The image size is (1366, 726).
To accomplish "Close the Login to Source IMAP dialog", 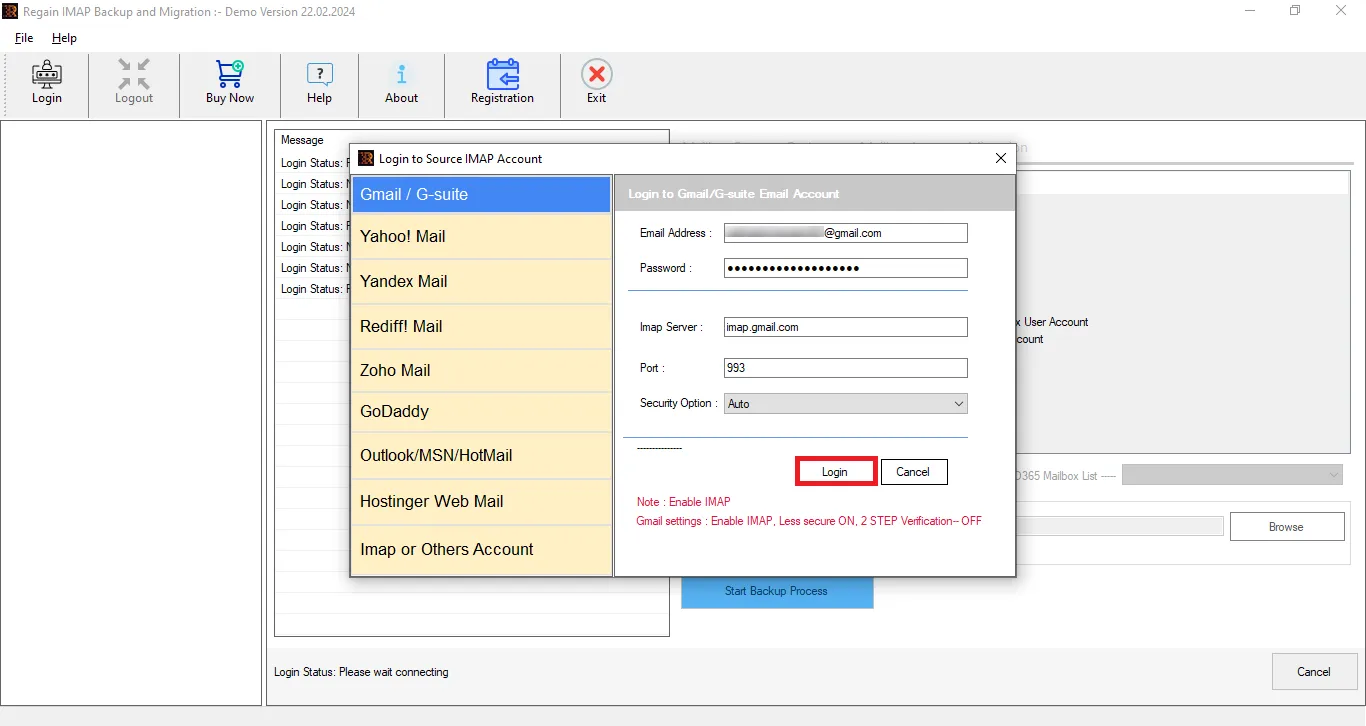I will point(1001,158).
